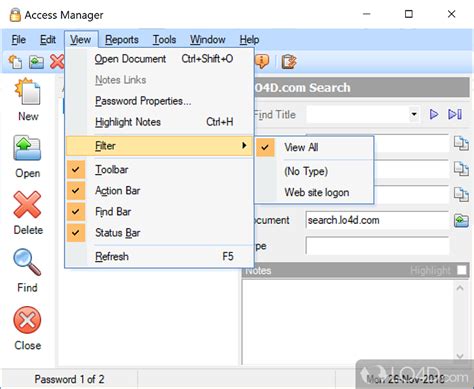The width and height of the screenshot is (474, 389).
Task: Click the Find magnifier icon
Action: (27, 263)
